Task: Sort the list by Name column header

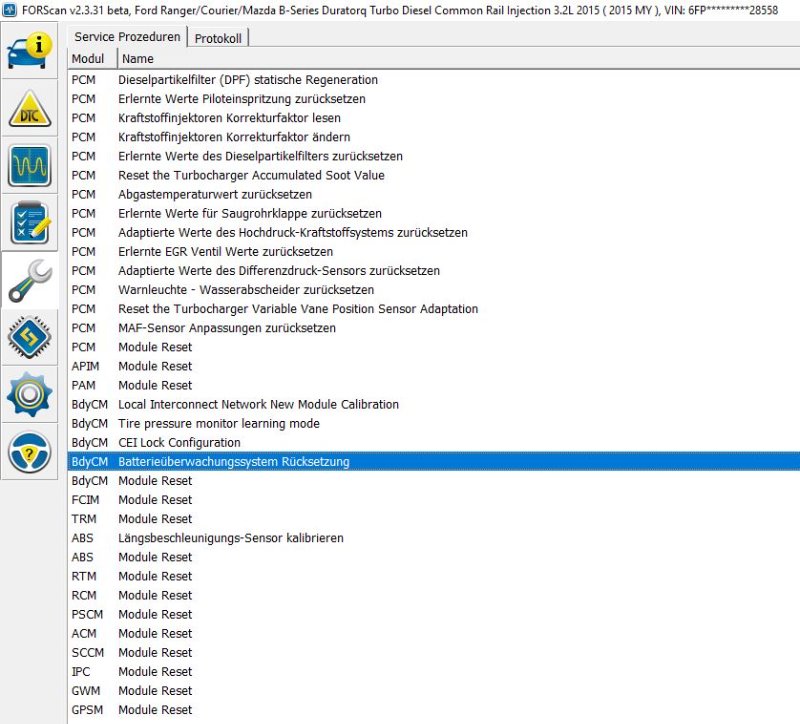Action: click(x=459, y=59)
